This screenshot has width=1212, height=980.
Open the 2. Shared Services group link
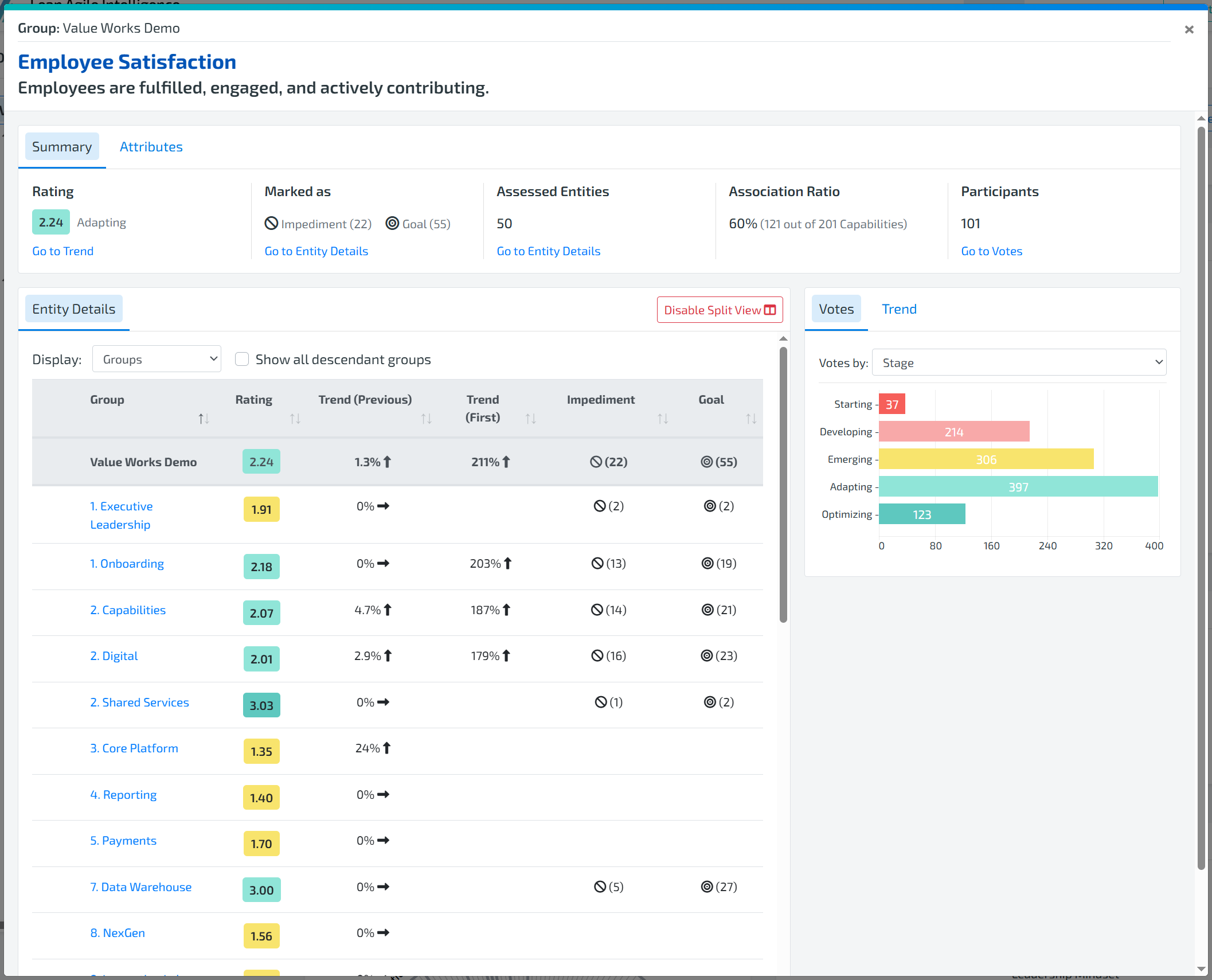pos(139,702)
